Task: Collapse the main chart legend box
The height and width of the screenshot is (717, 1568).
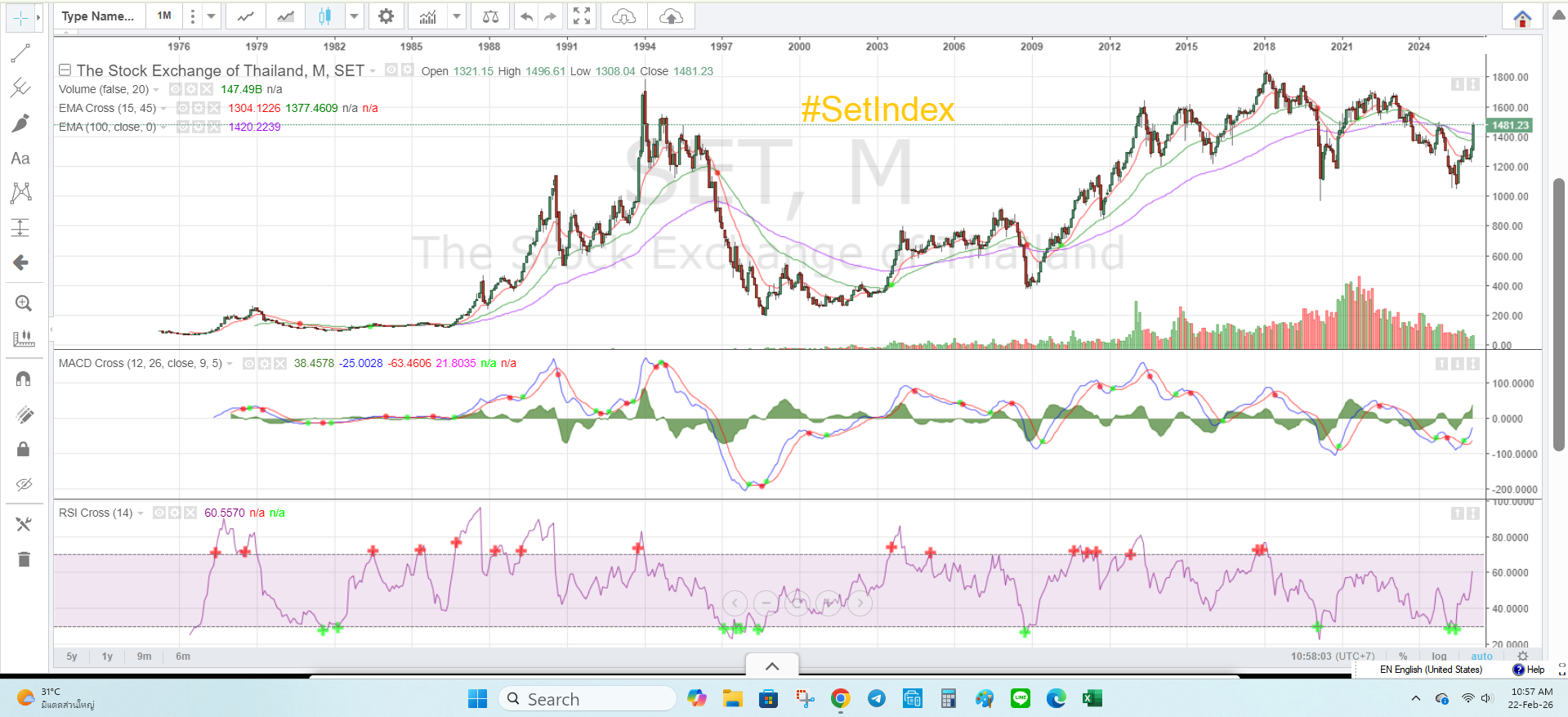Action: 65,70
